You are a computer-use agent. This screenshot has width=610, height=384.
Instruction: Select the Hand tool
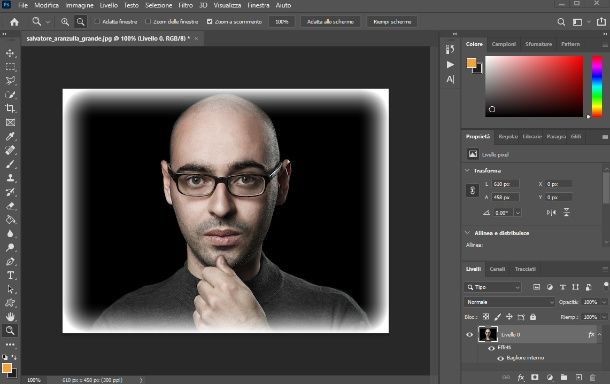[10, 317]
